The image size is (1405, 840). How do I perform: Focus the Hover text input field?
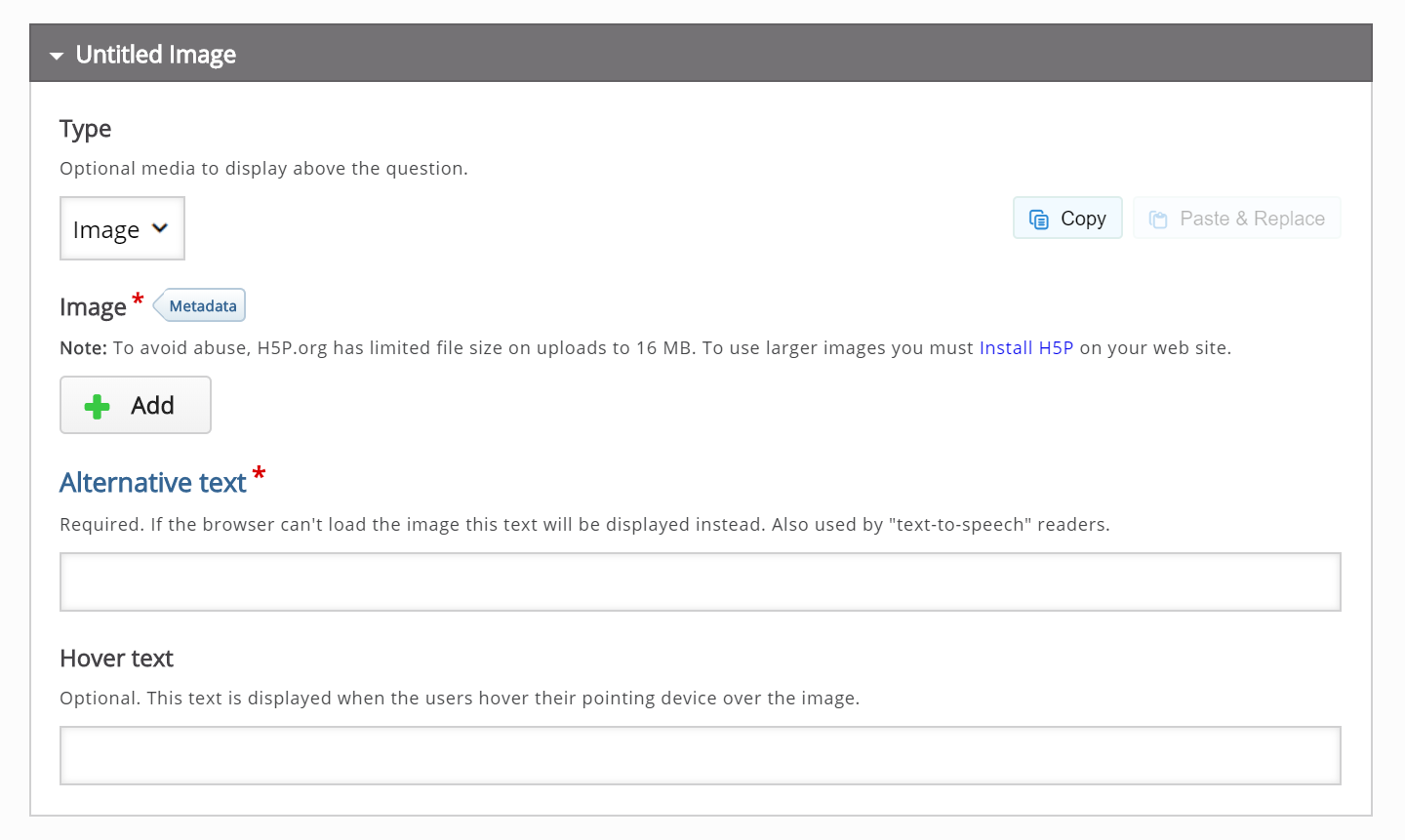(701, 756)
